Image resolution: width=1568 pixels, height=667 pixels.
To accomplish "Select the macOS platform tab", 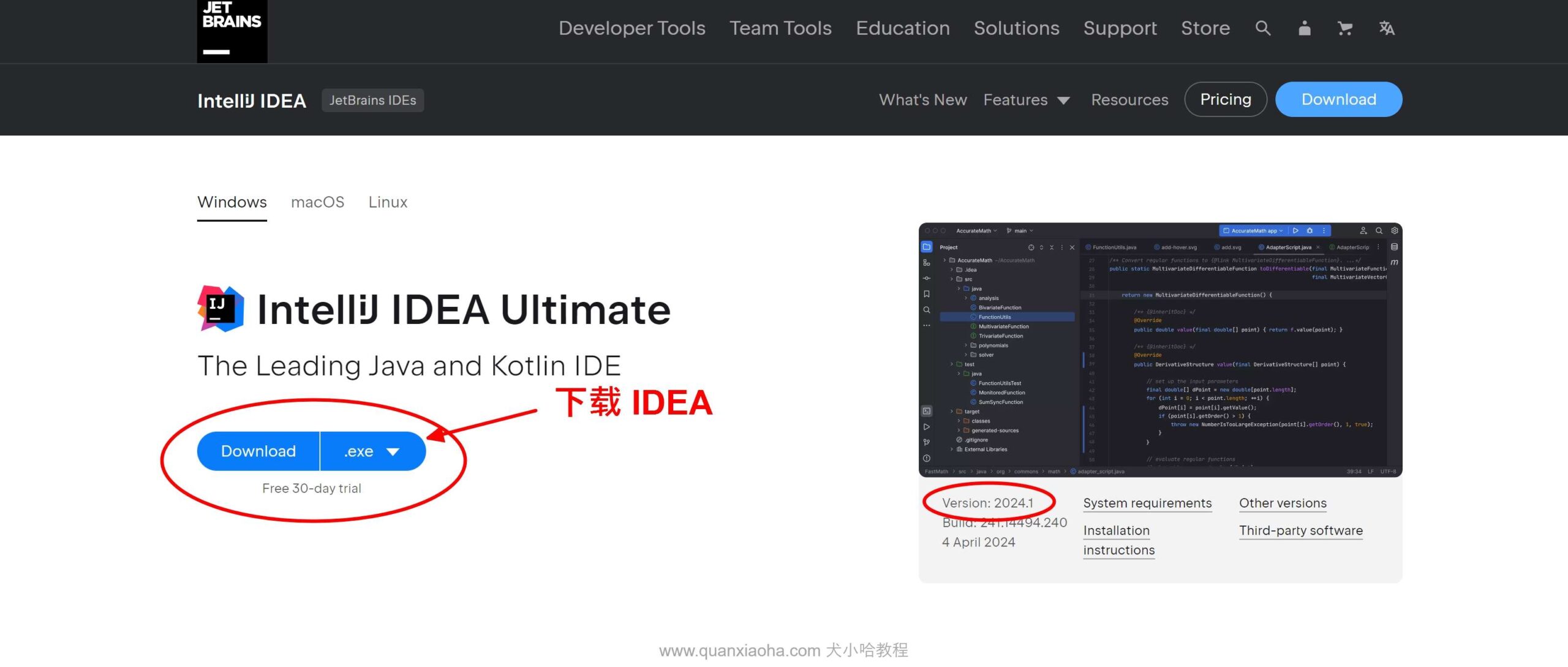I will click(x=317, y=201).
